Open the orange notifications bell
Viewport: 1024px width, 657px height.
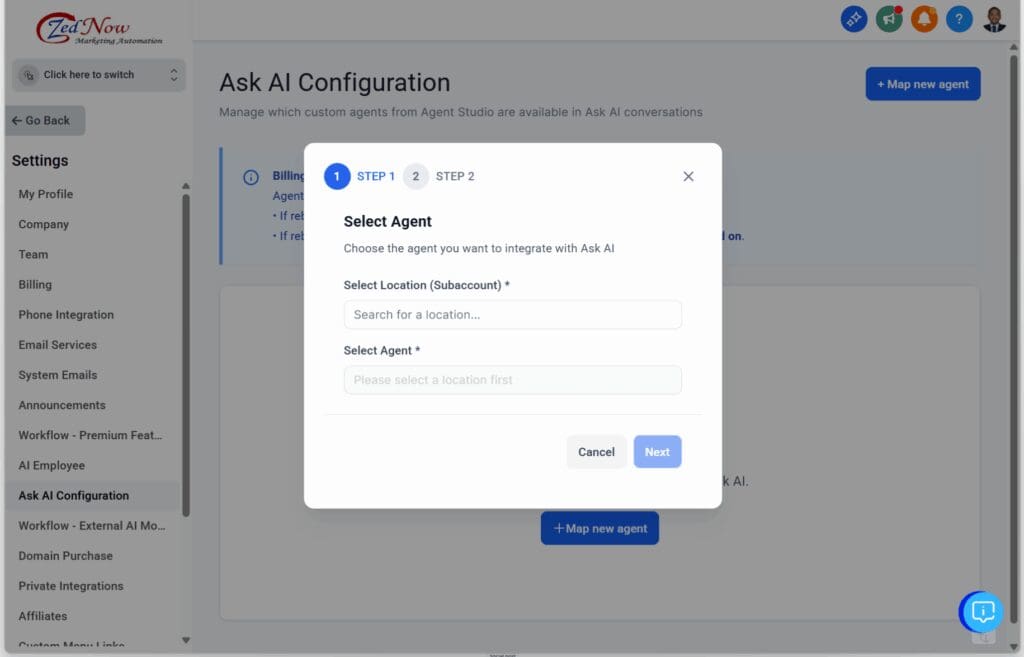(924, 19)
